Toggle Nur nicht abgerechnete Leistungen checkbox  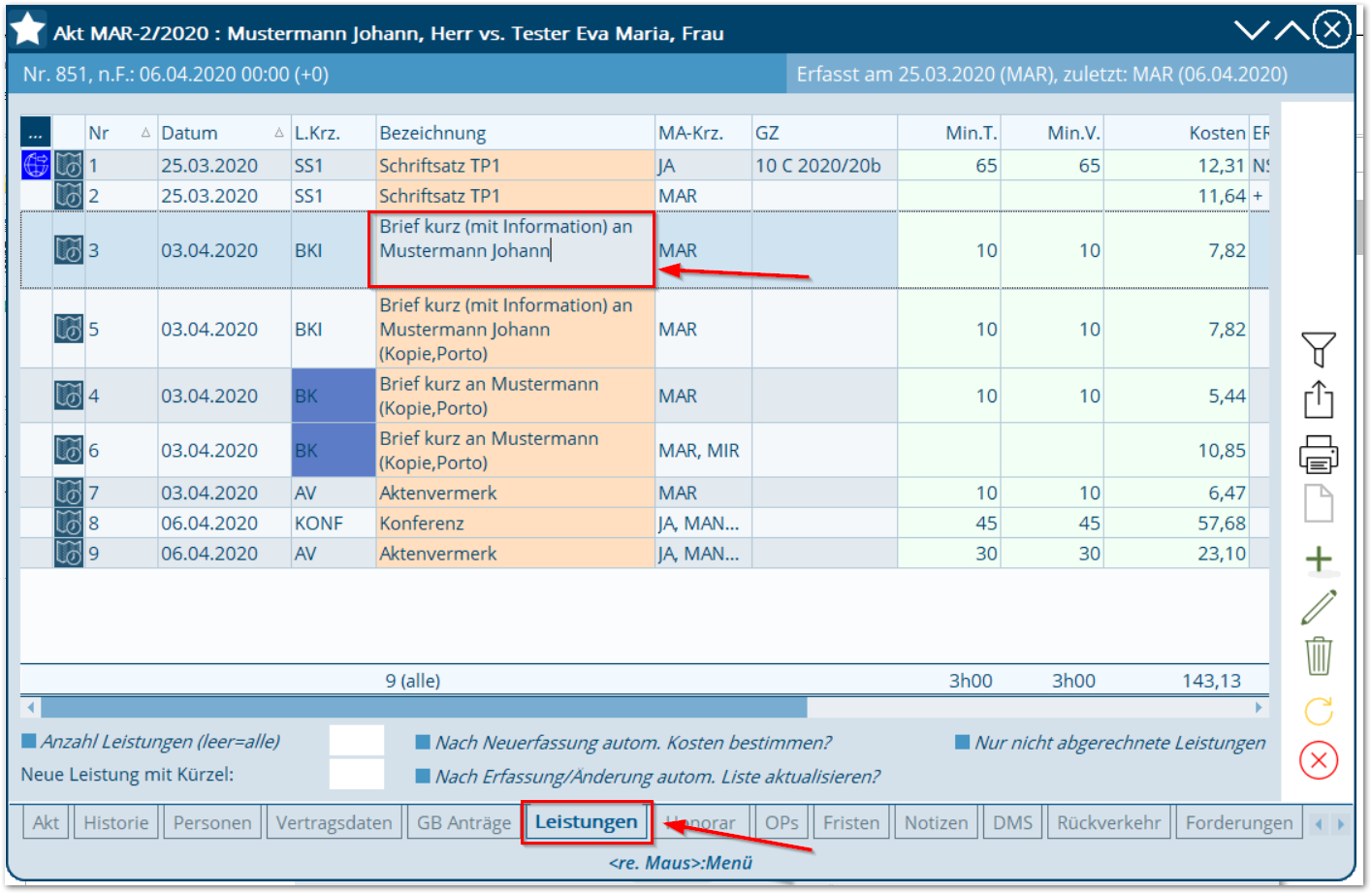click(x=963, y=743)
